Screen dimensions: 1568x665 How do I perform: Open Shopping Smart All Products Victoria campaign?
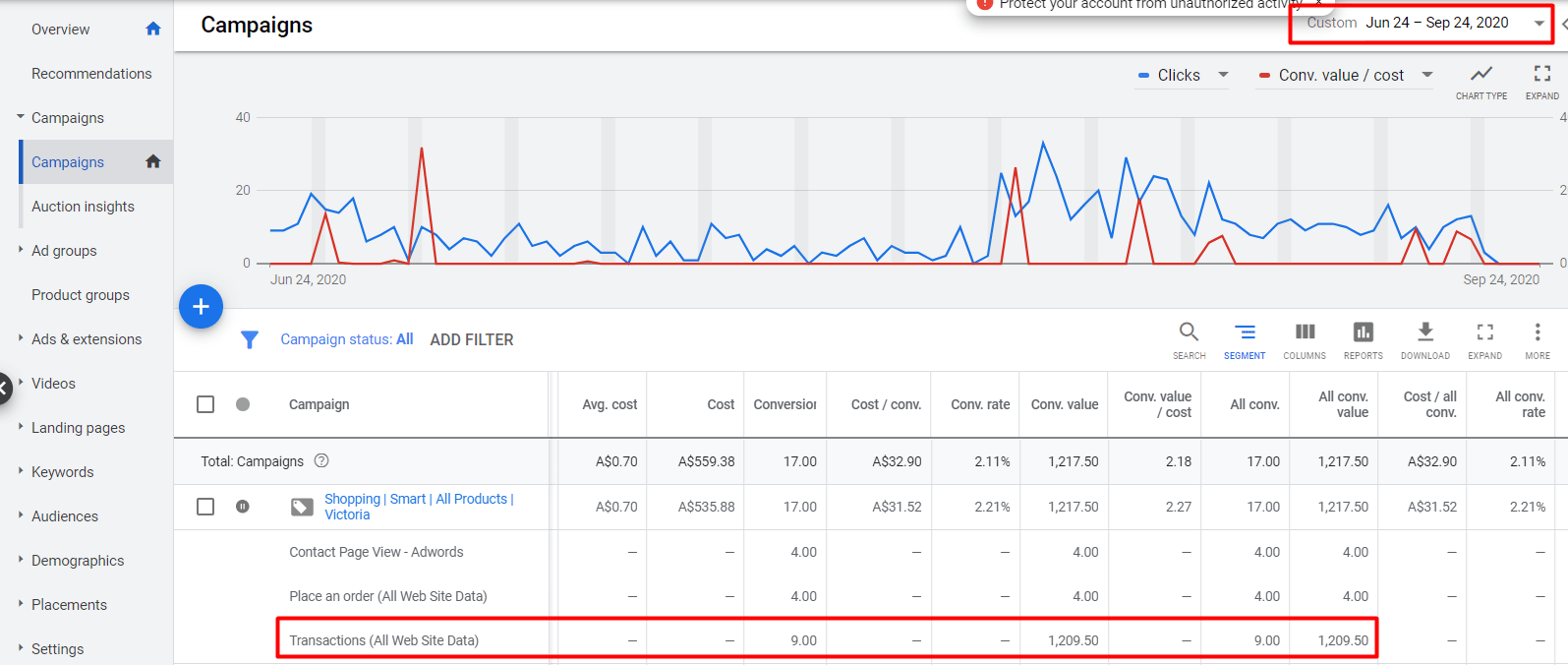[418, 500]
